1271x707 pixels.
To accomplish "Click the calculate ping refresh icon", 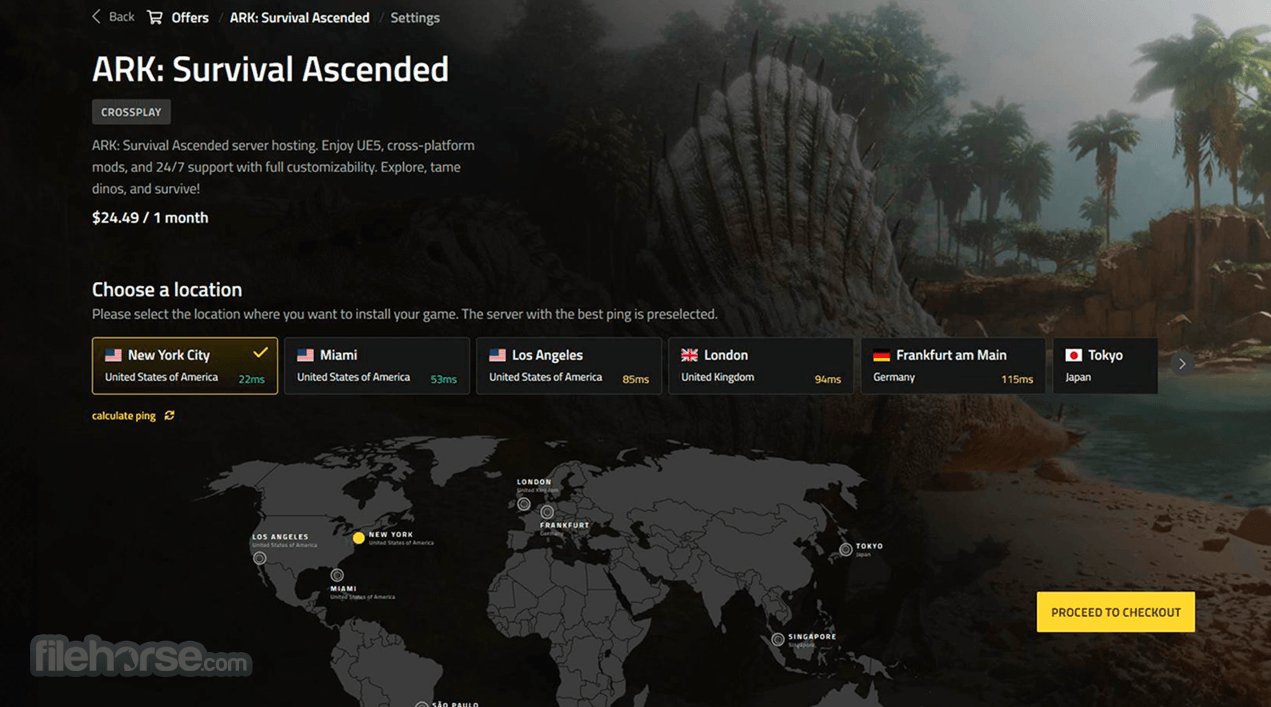I will 169,415.
